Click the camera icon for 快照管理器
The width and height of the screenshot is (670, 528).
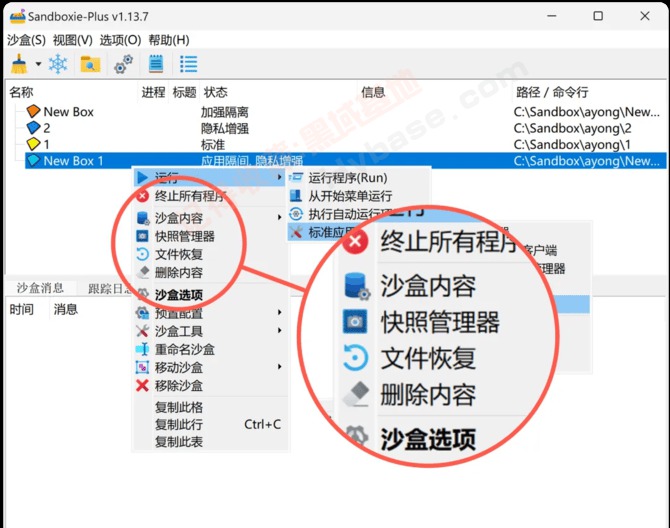coord(142,236)
